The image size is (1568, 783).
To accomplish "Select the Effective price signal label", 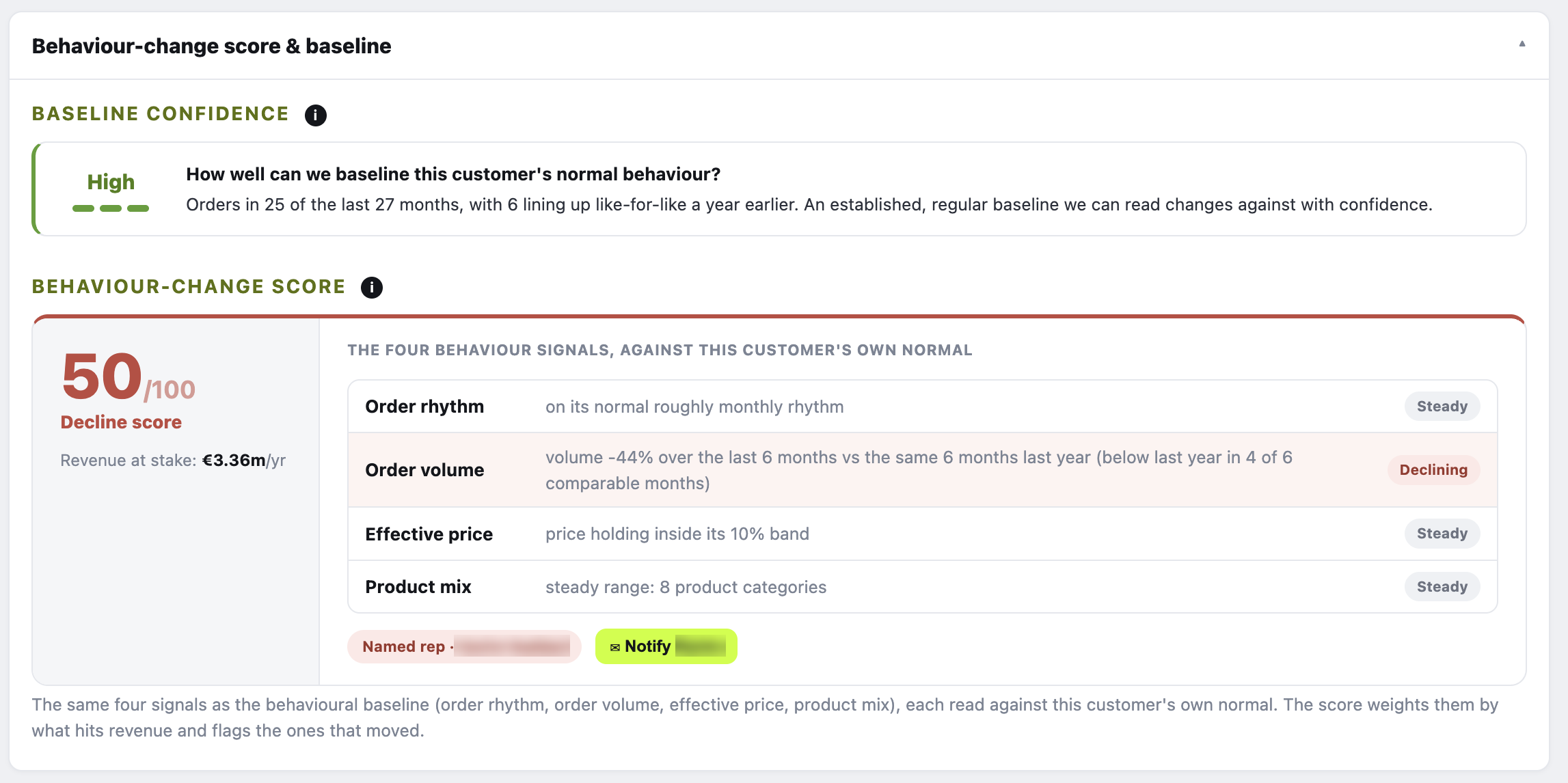I will (x=429, y=534).
